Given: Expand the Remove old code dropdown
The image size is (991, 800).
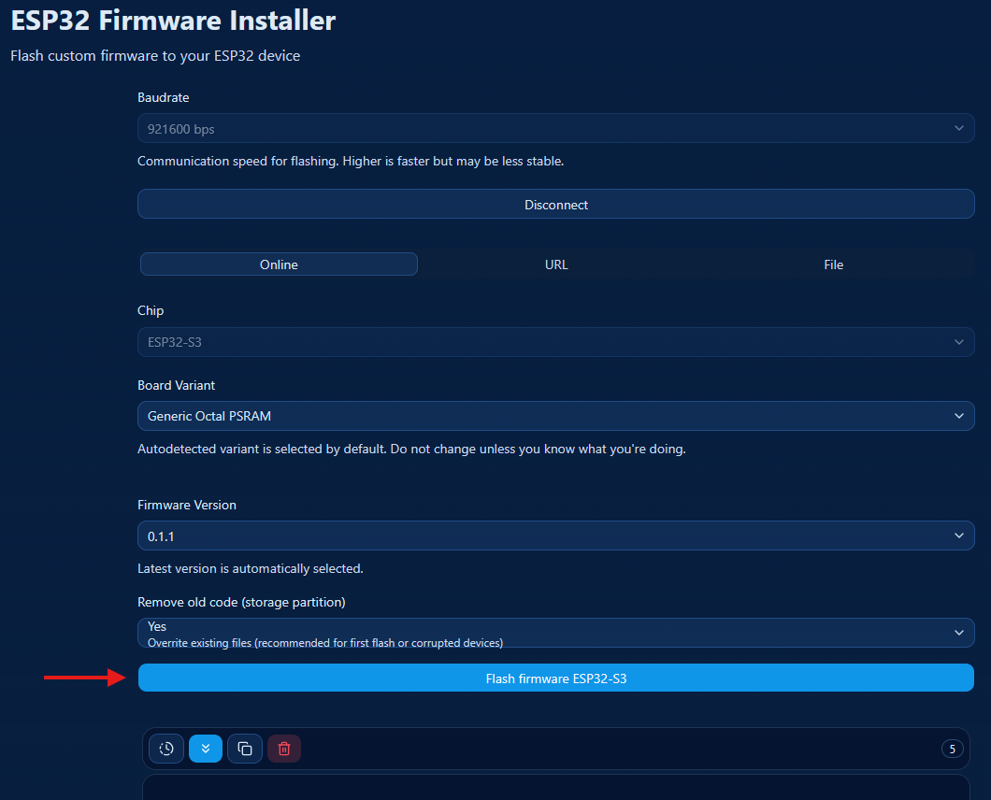Looking at the screenshot, I should [556, 633].
